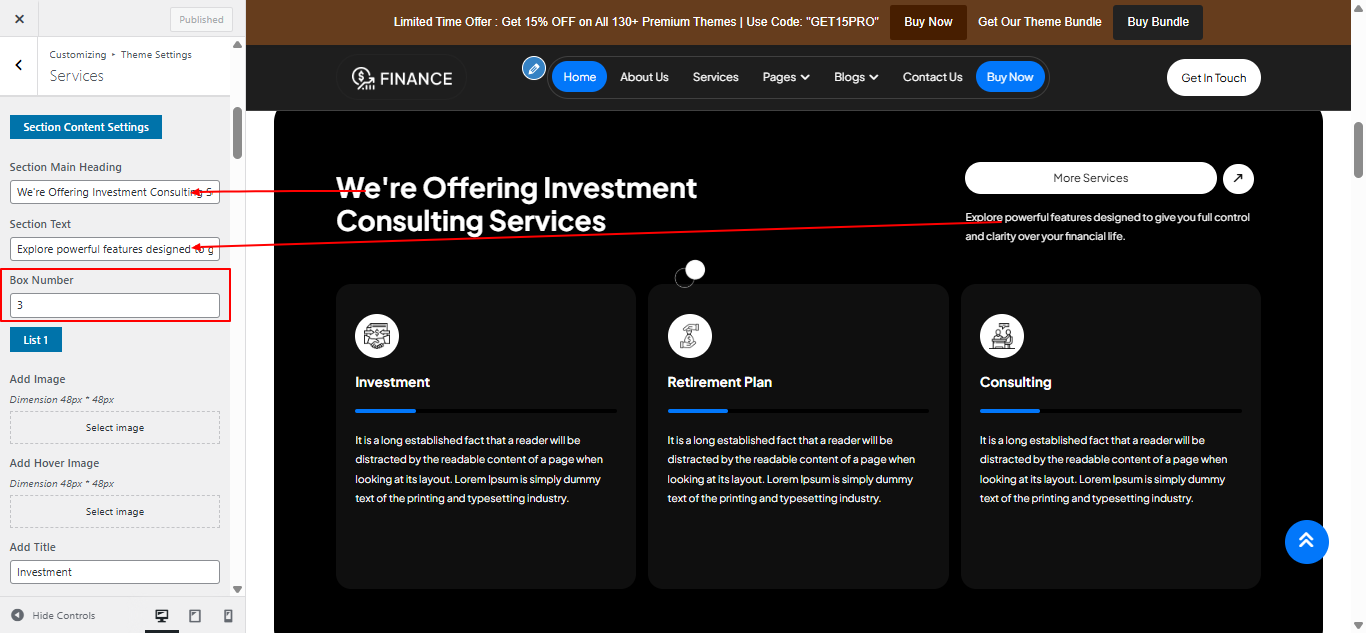Click the More Services button

tap(1090, 178)
